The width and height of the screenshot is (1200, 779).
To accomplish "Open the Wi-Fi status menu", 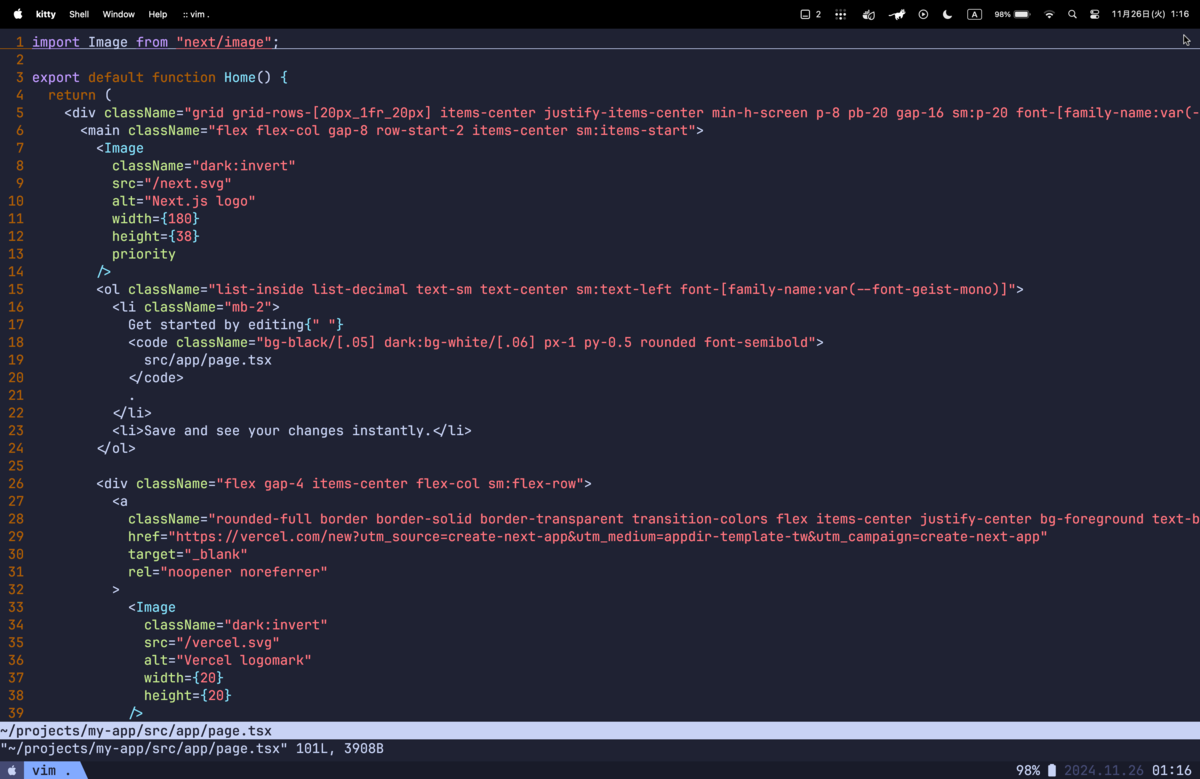I will tap(1049, 14).
